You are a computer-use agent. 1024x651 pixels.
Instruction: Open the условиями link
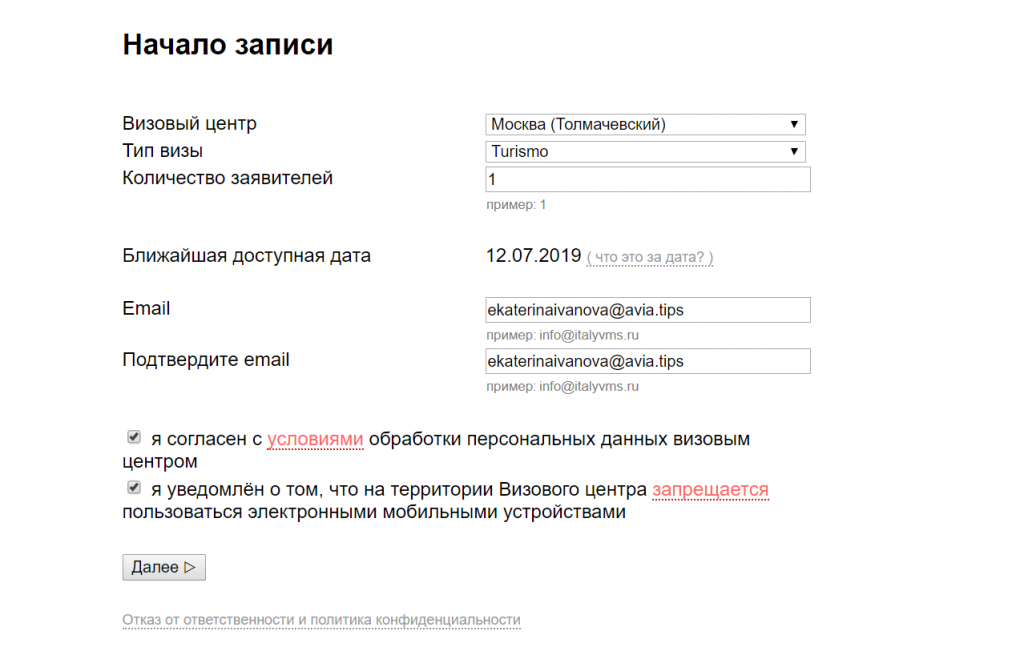point(315,439)
